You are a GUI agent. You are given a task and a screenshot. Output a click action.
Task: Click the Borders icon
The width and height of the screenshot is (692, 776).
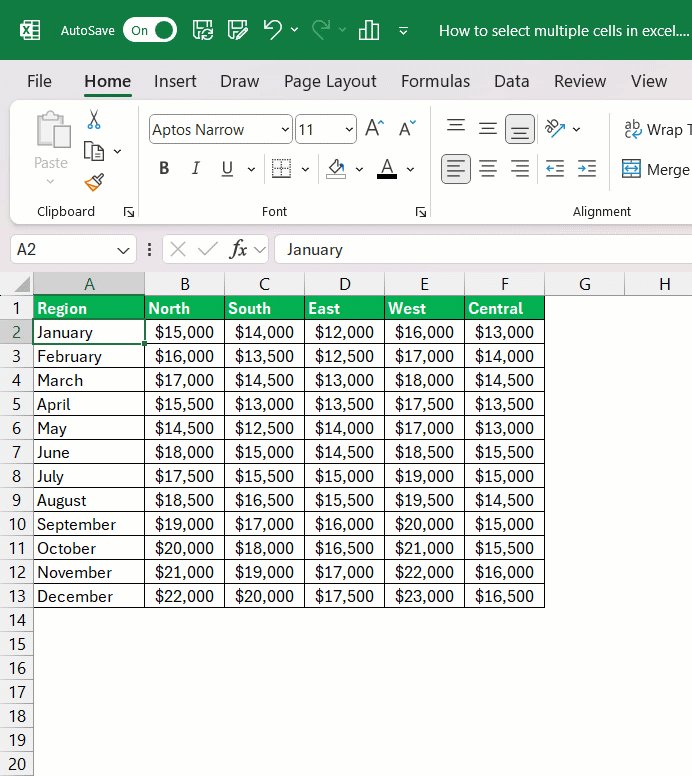281,169
